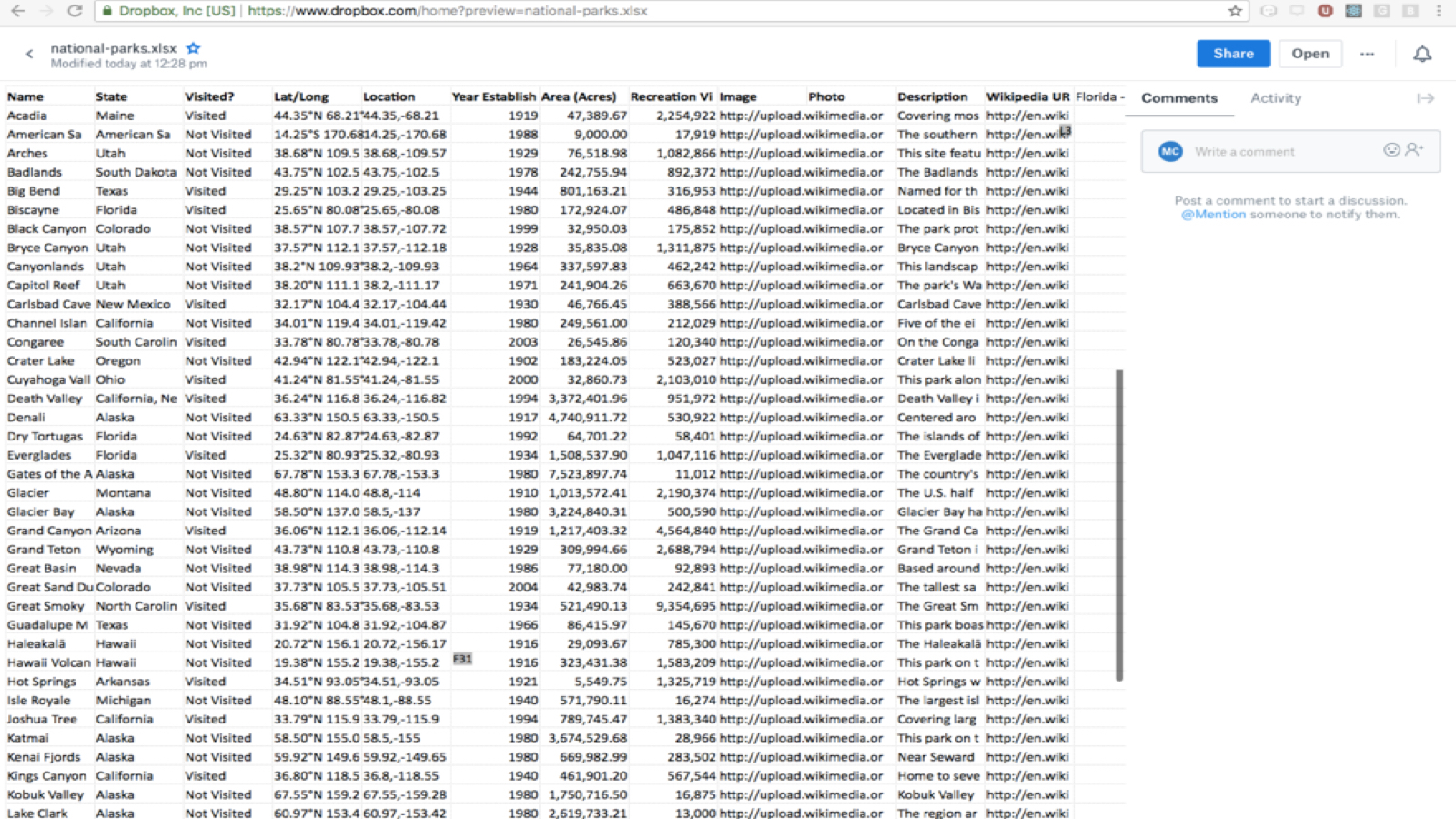Select the Michigan state cell

tap(124, 701)
